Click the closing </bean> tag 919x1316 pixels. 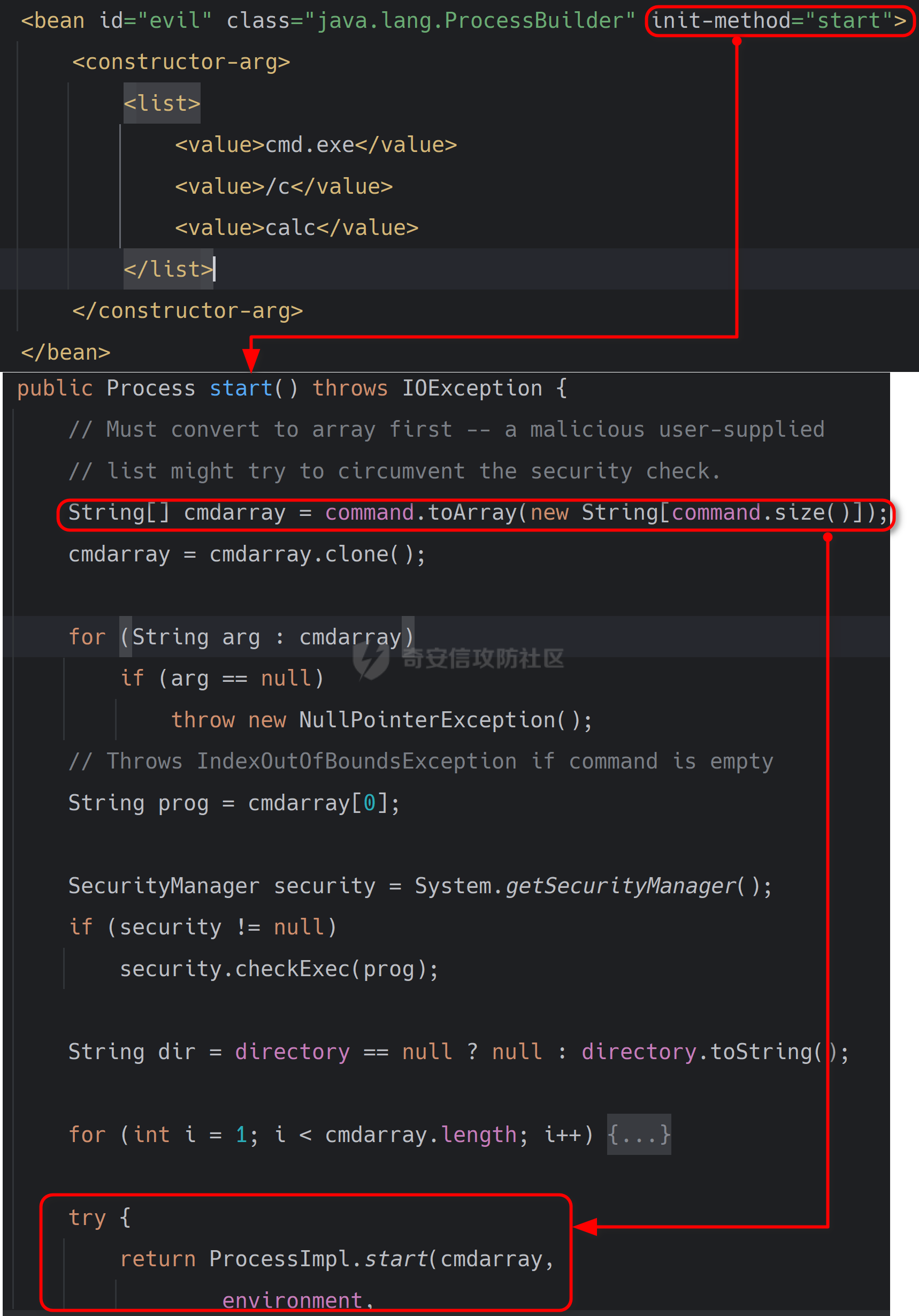coord(66,352)
